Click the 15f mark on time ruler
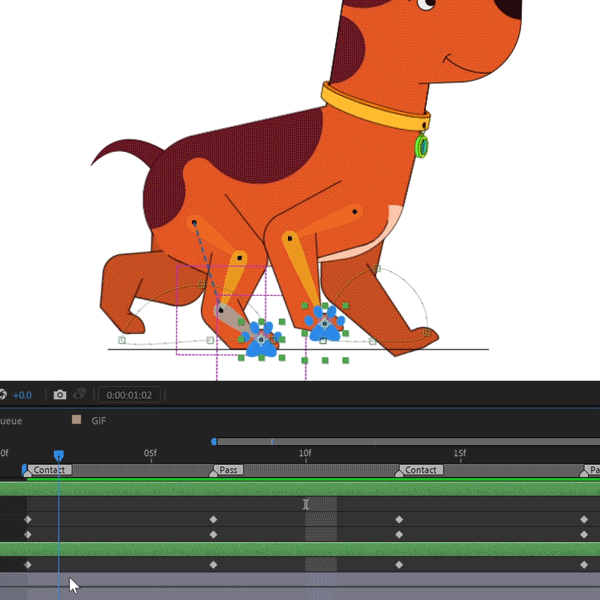The height and width of the screenshot is (600, 600). [x=460, y=453]
